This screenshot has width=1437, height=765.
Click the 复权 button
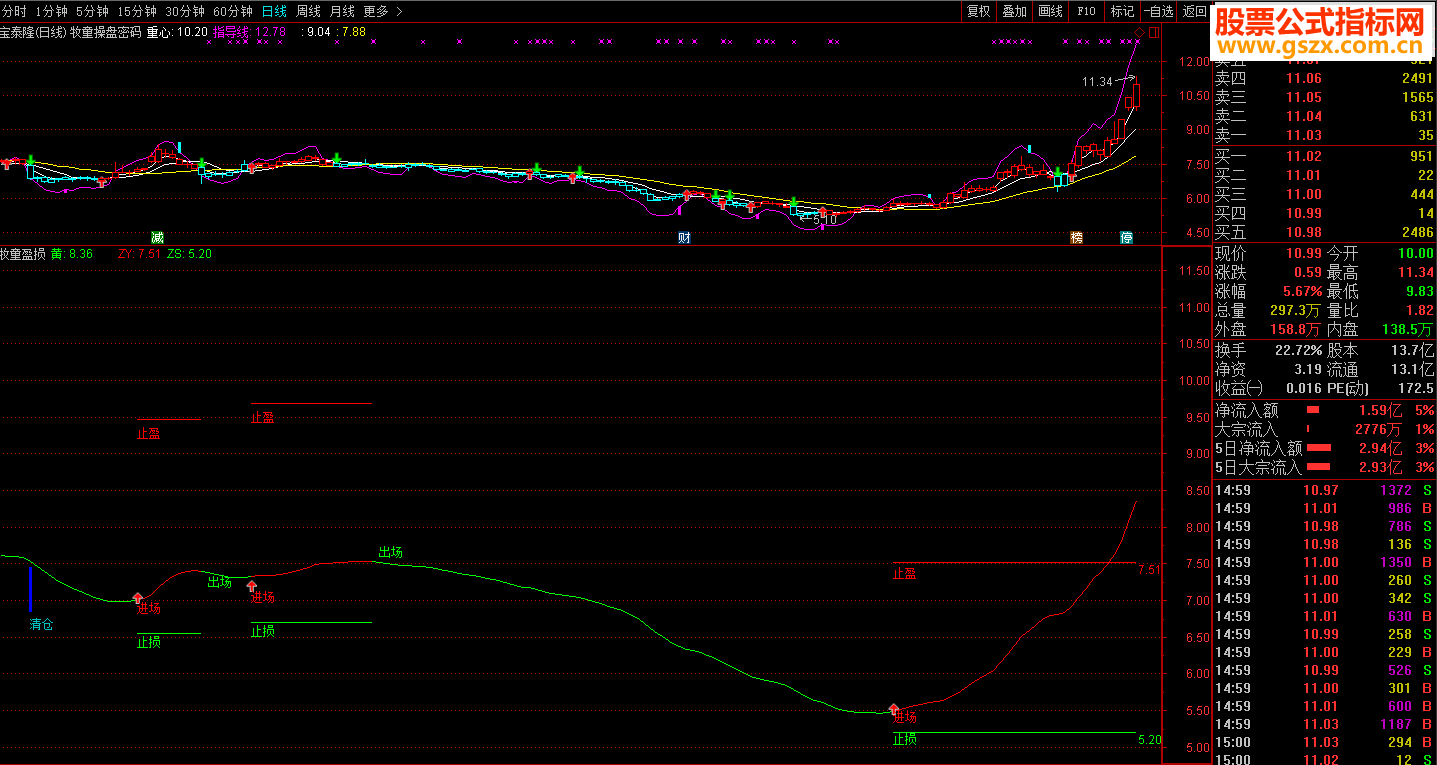tap(978, 11)
